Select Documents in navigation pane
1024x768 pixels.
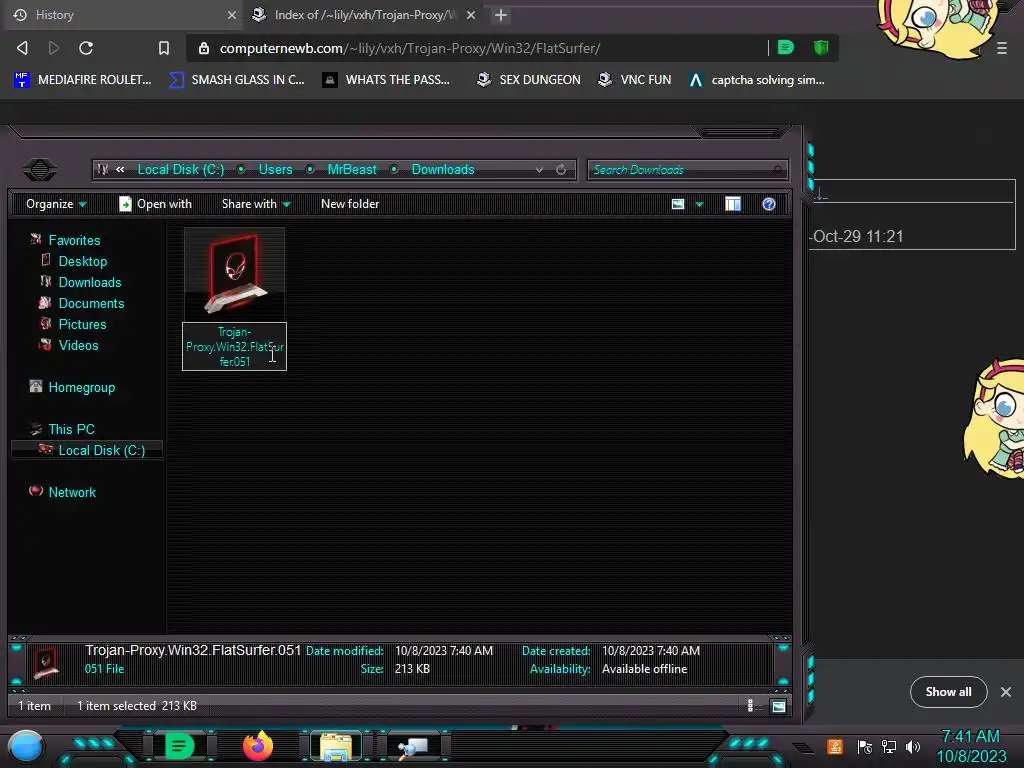coord(91,303)
